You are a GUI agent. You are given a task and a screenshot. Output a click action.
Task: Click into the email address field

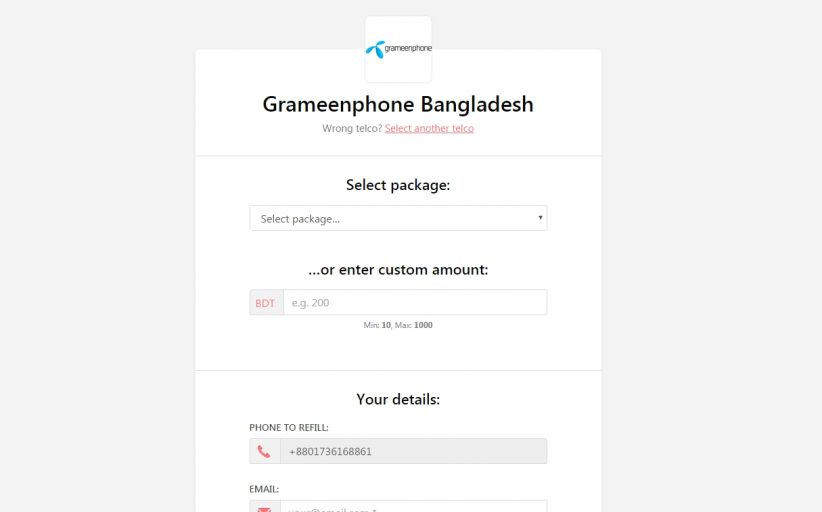click(413, 507)
